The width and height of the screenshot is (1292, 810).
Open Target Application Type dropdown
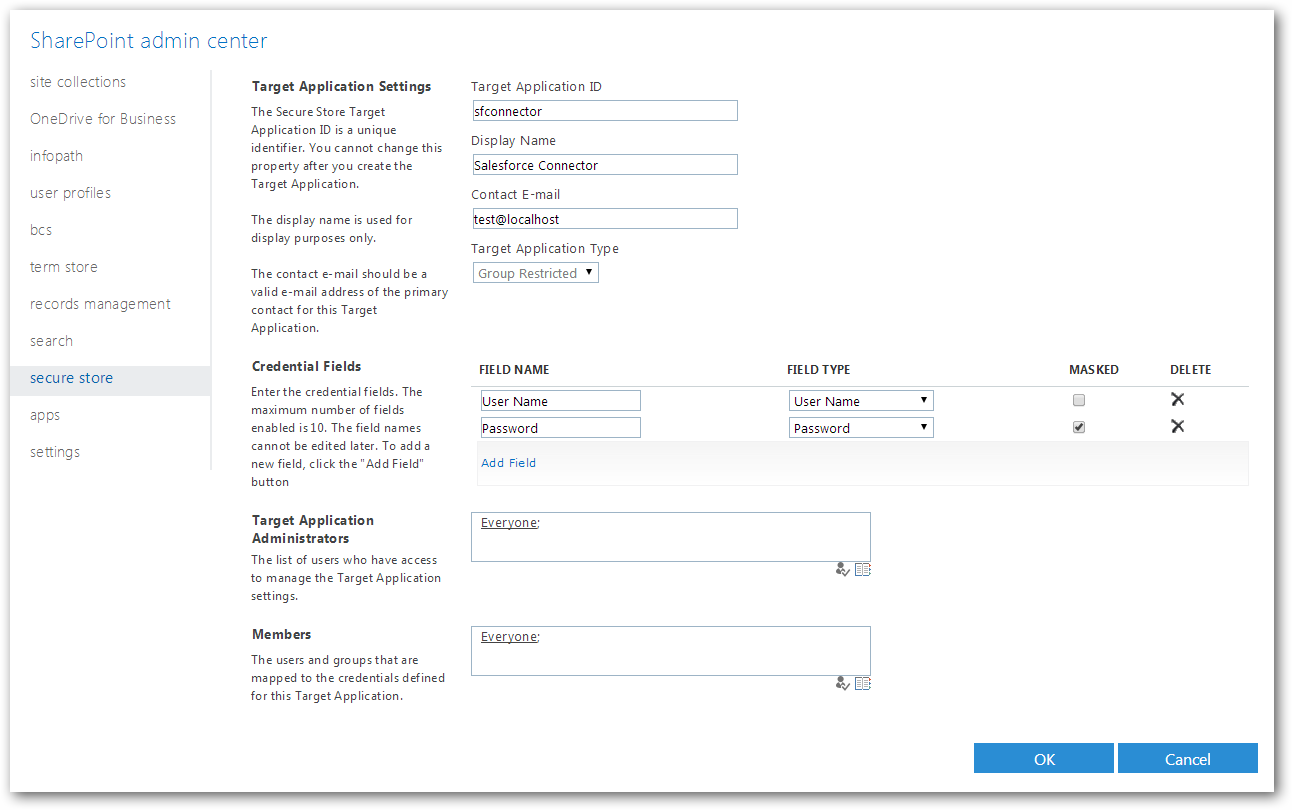click(x=535, y=273)
